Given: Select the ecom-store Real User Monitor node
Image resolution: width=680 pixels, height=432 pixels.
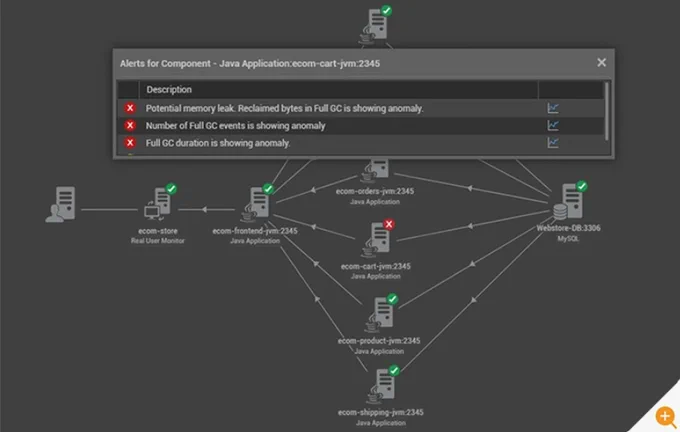Looking at the screenshot, I should pyautogui.click(x=157, y=204).
